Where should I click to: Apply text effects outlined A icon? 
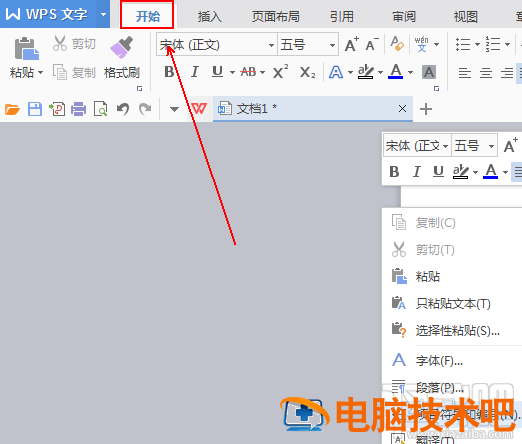pos(336,72)
